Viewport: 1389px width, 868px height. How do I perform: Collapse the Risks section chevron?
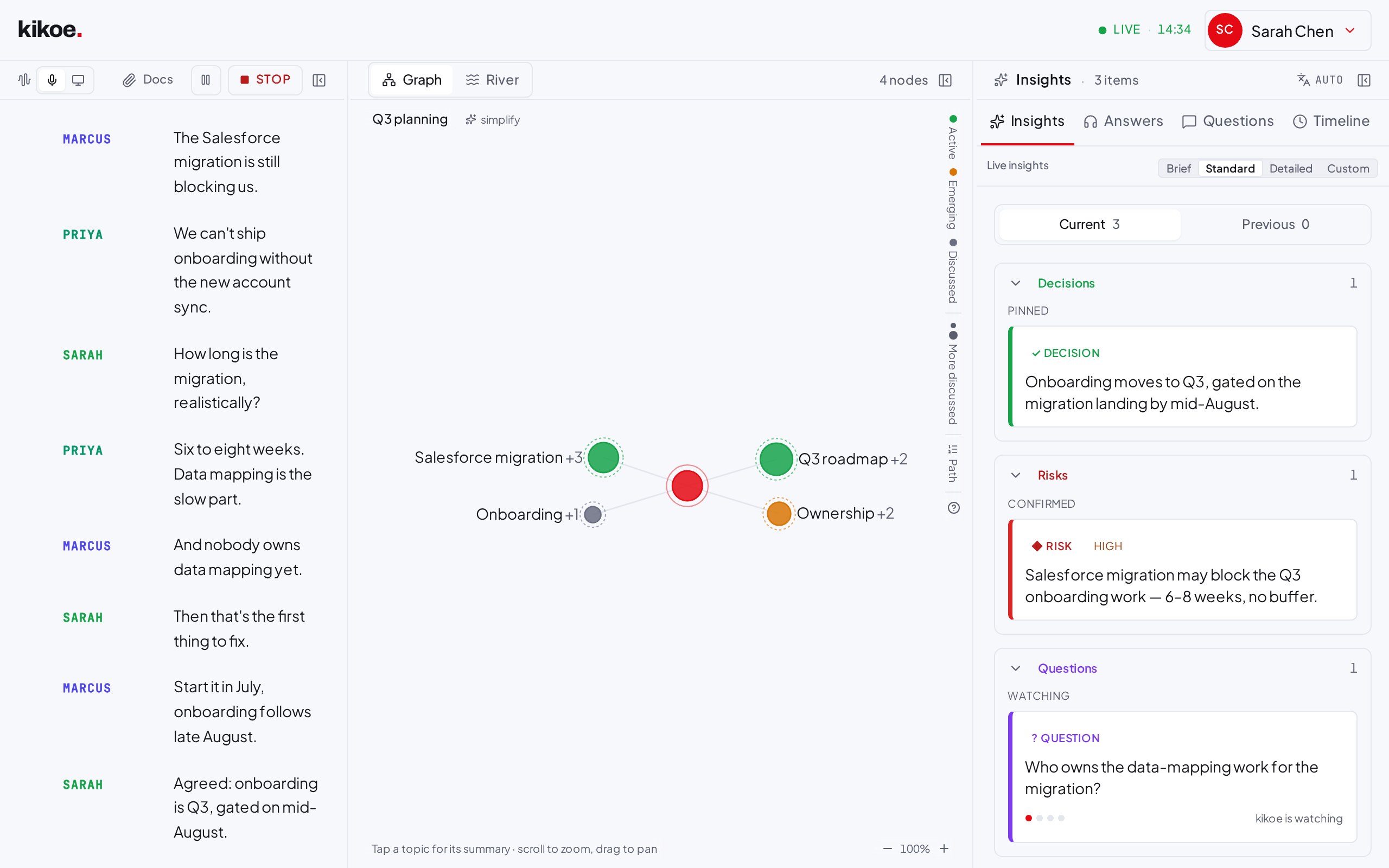click(1015, 475)
